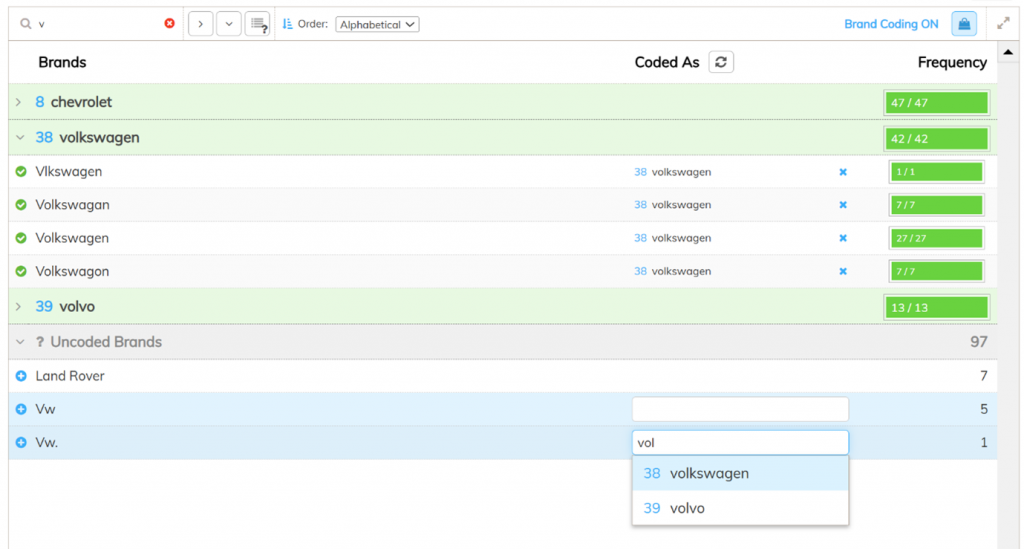Click the '8 chevrolet' group label
This screenshot has height=549, width=1024.
tap(73, 102)
